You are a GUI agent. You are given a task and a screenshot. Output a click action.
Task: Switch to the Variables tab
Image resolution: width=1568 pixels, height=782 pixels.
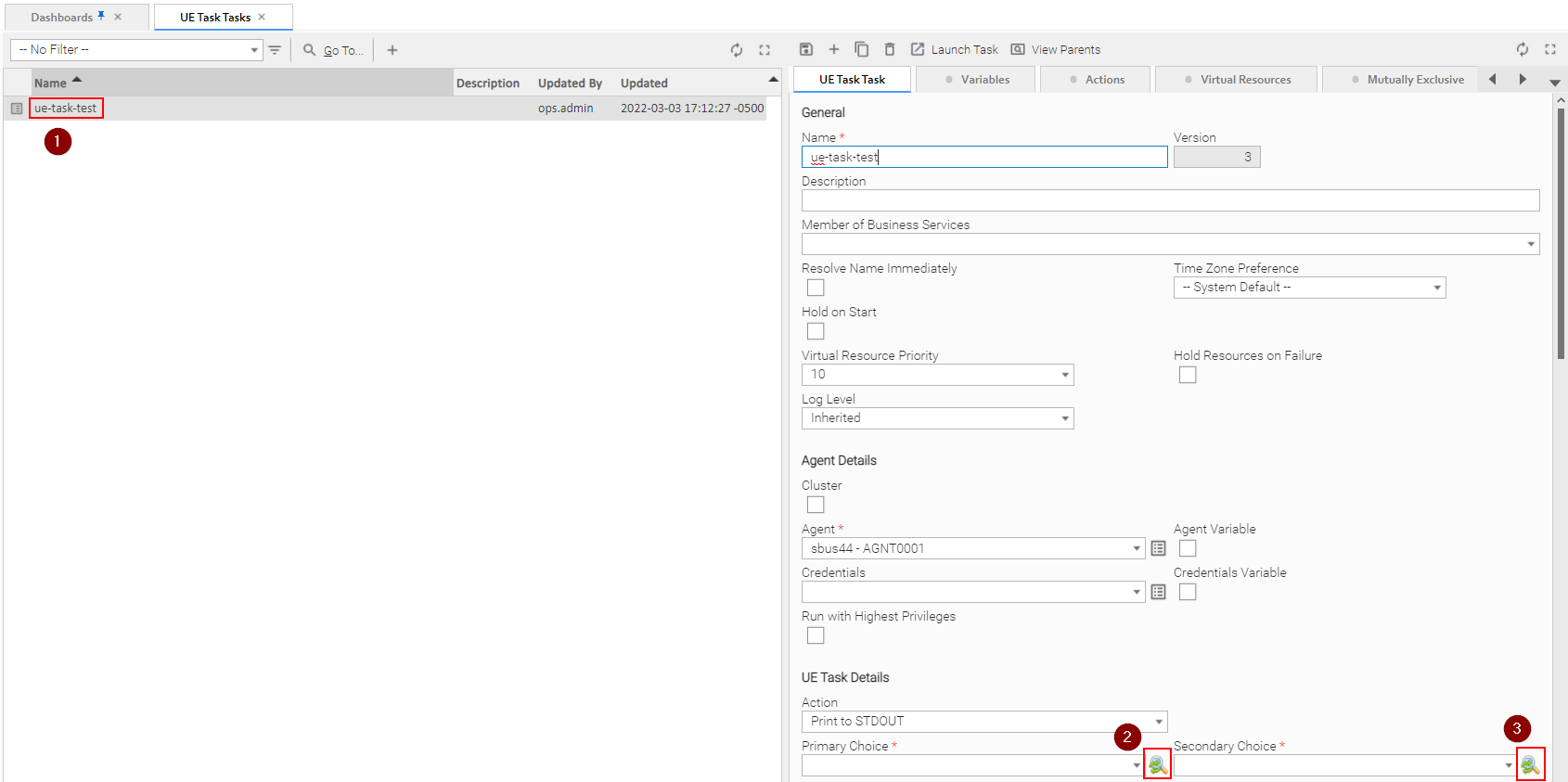977,80
